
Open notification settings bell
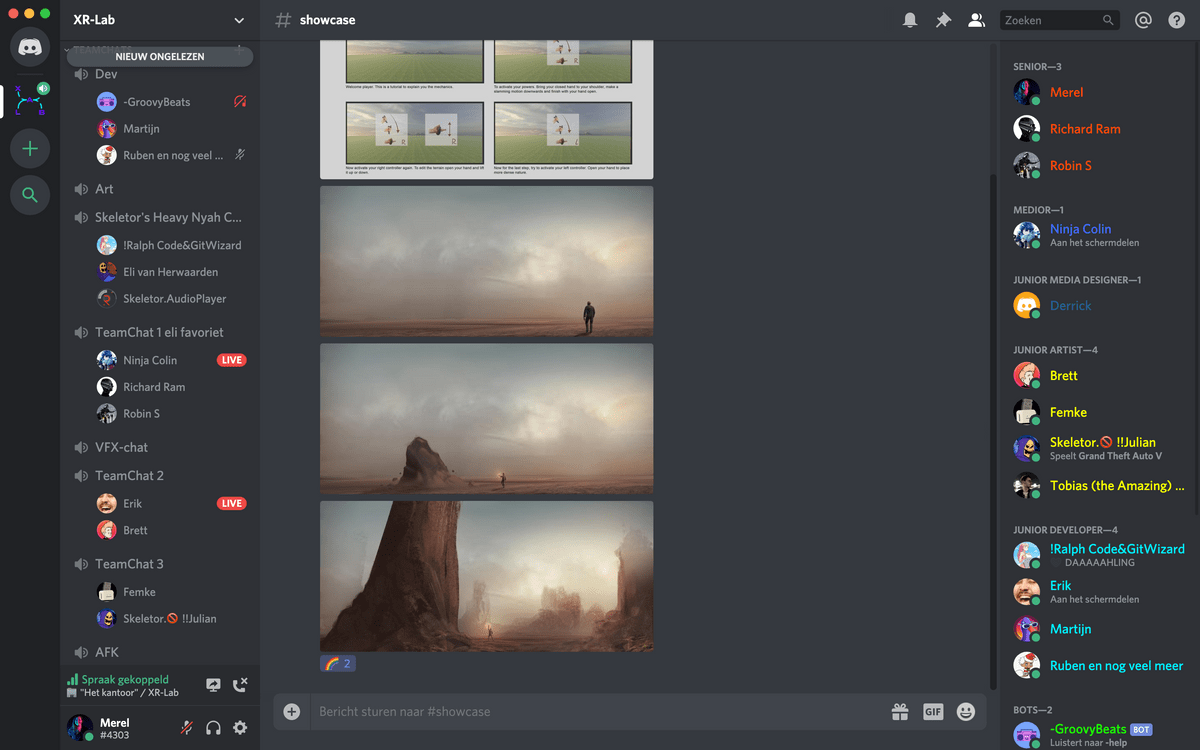pyautogui.click(x=910, y=20)
